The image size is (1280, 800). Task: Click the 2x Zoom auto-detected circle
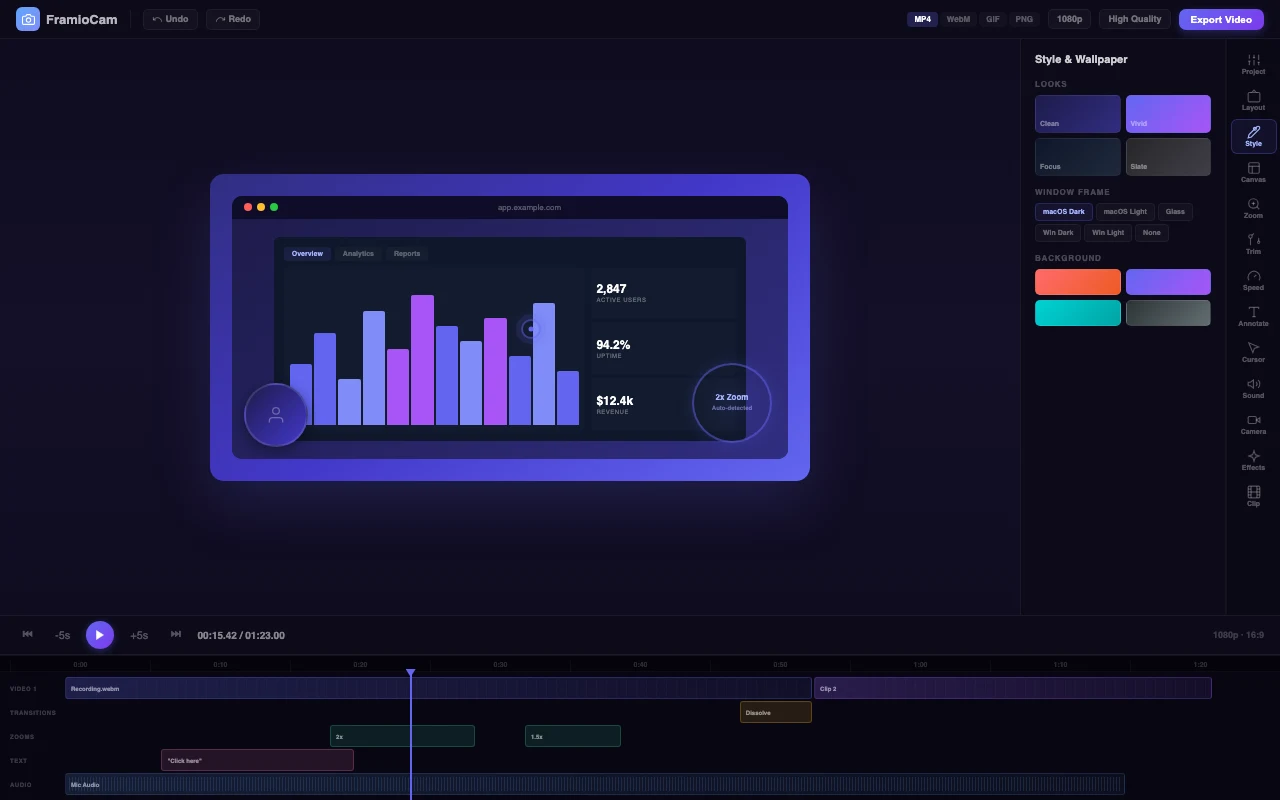[x=731, y=402]
